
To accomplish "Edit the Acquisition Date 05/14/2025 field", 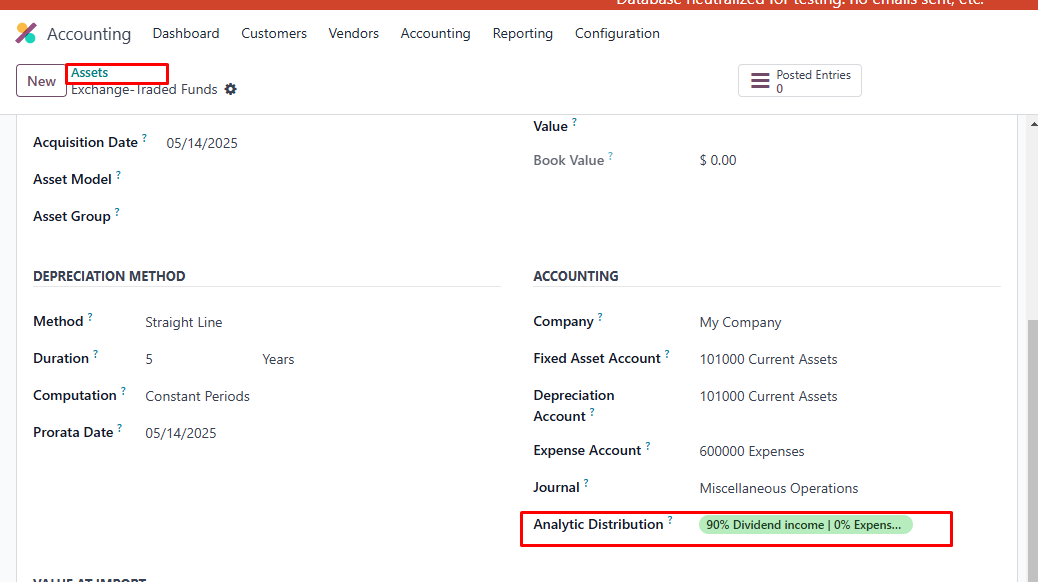I will 202,143.
